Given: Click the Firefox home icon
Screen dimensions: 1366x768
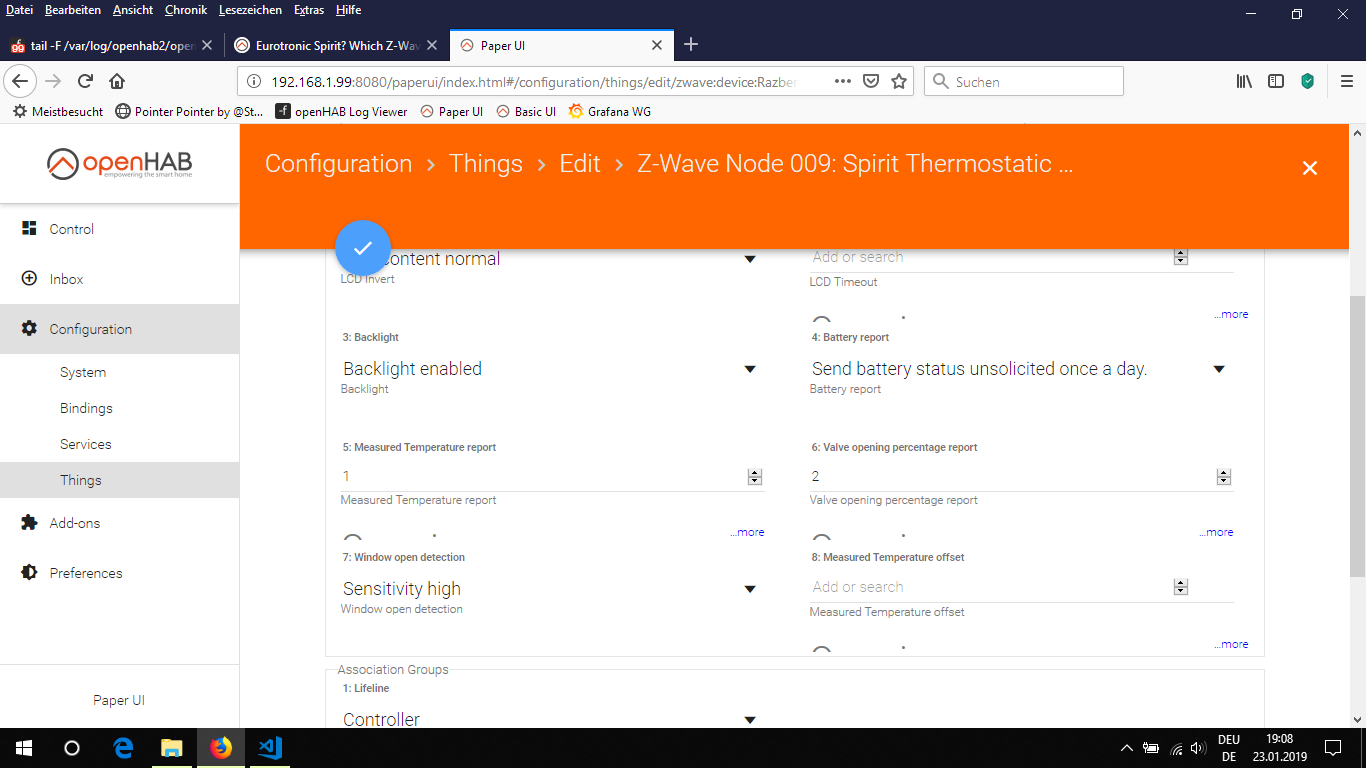Looking at the screenshot, I should 117,81.
